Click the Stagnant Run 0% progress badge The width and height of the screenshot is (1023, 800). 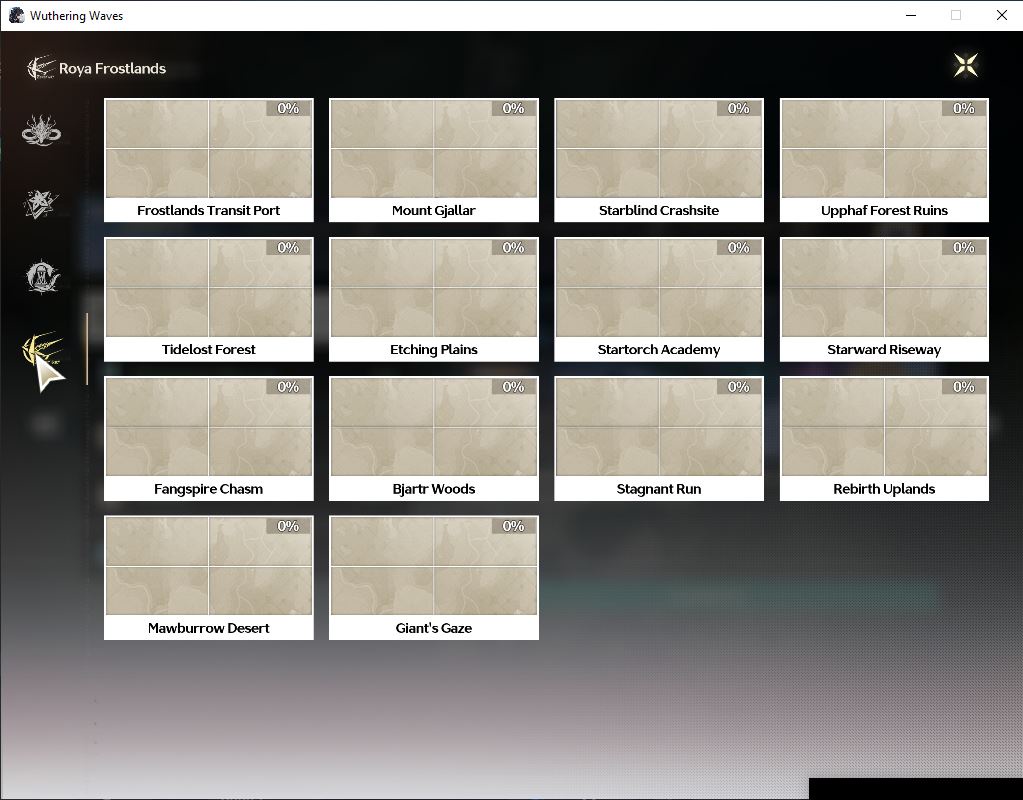point(739,387)
